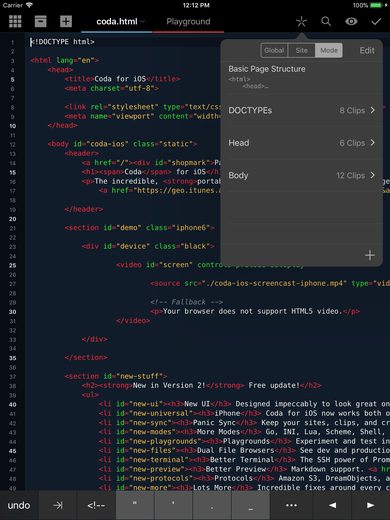Select the Site clips segment

coord(301,50)
